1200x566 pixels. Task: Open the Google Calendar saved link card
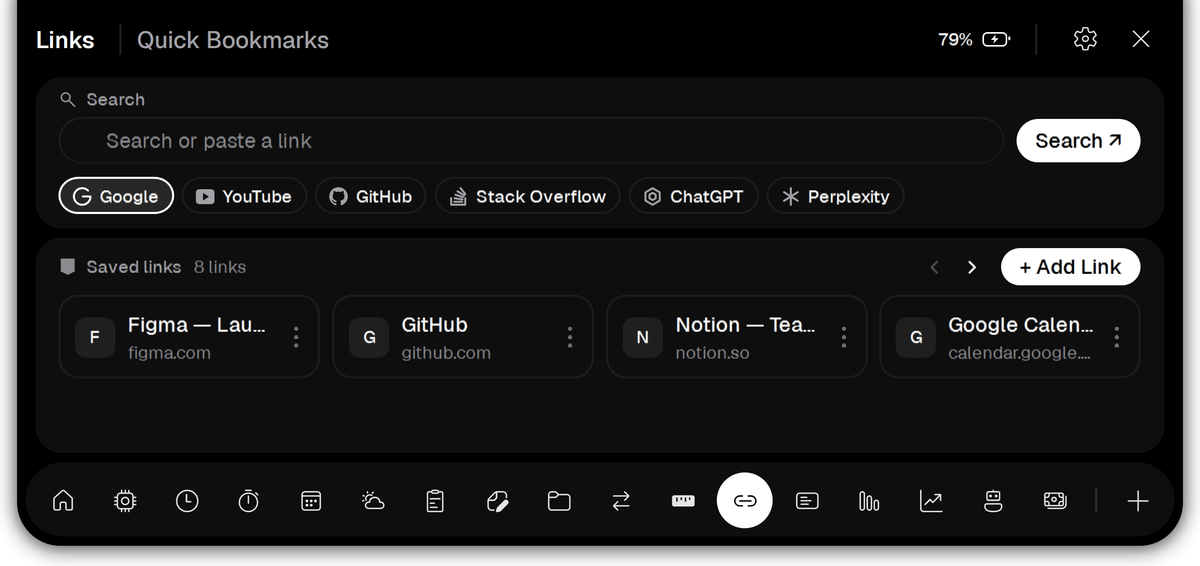[x=1010, y=337]
